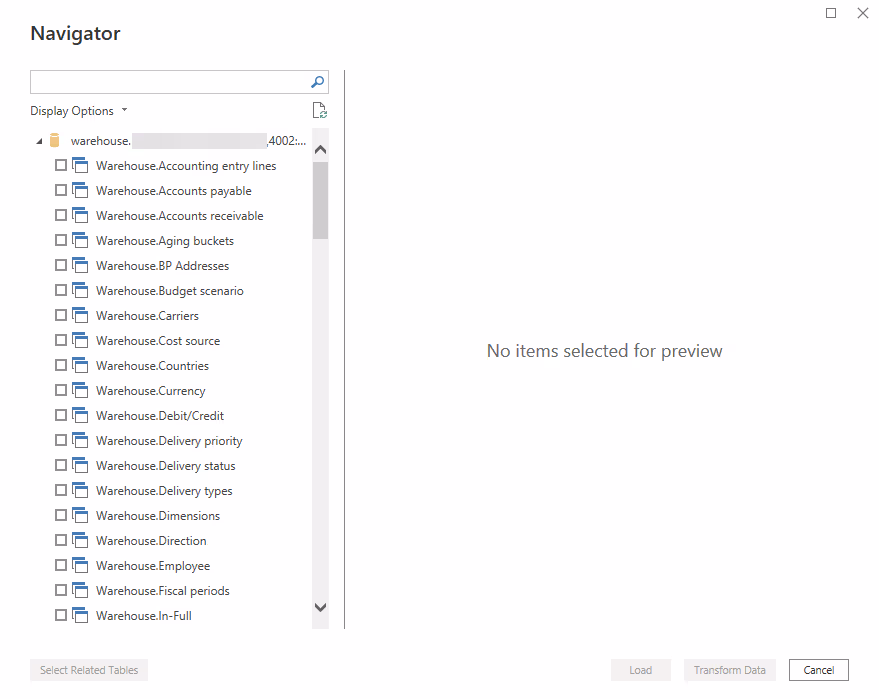Screen dimensions: 879x699
Task: Click the scroll down arrow in table list
Action: [320, 607]
